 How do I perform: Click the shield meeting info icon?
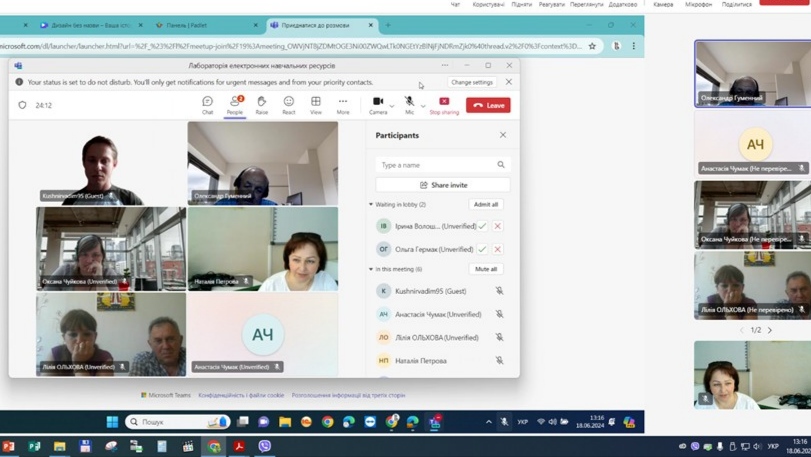[x=23, y=105]
